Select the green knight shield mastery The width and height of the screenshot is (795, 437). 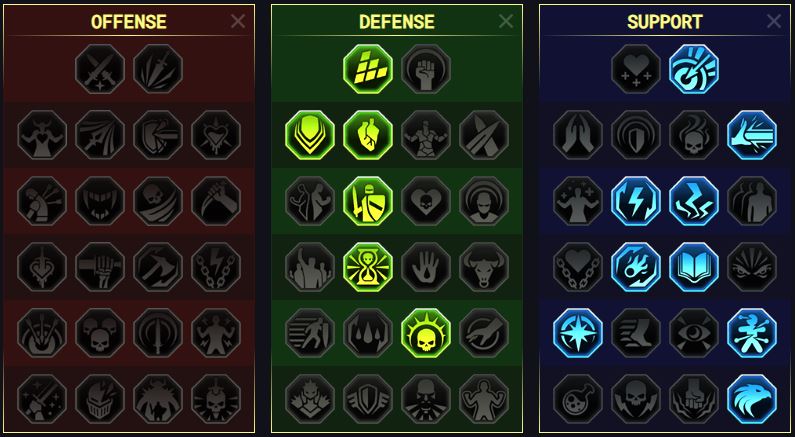pos(368,201)
